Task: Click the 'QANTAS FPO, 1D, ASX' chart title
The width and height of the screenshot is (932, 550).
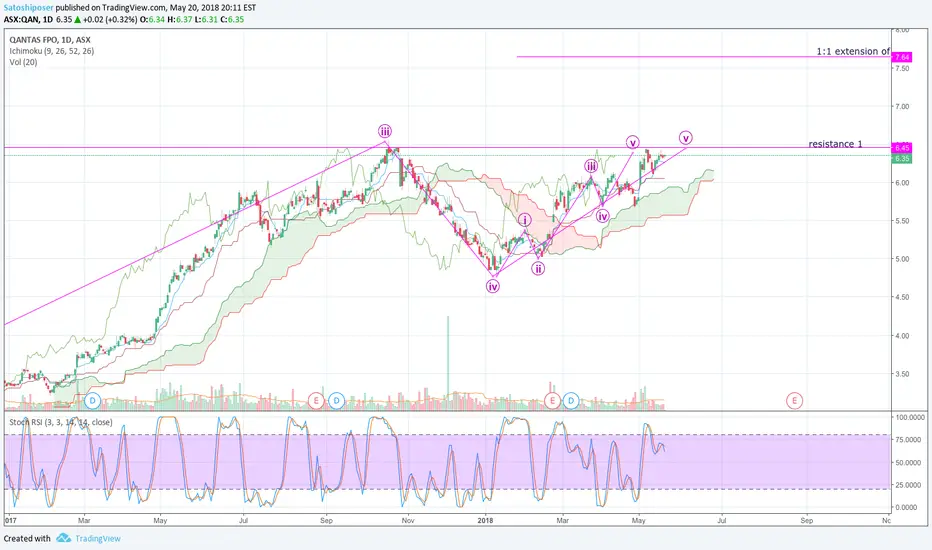Action: 50,40
